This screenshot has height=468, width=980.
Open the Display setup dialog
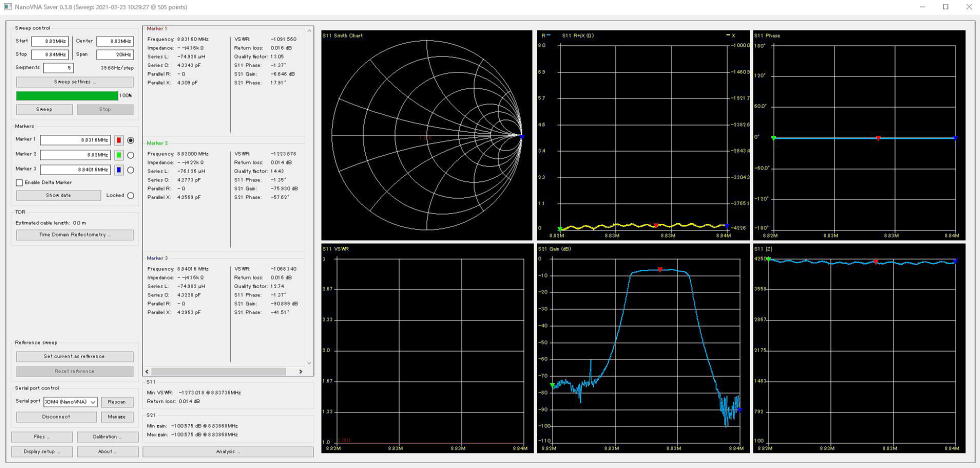(42, 451)
